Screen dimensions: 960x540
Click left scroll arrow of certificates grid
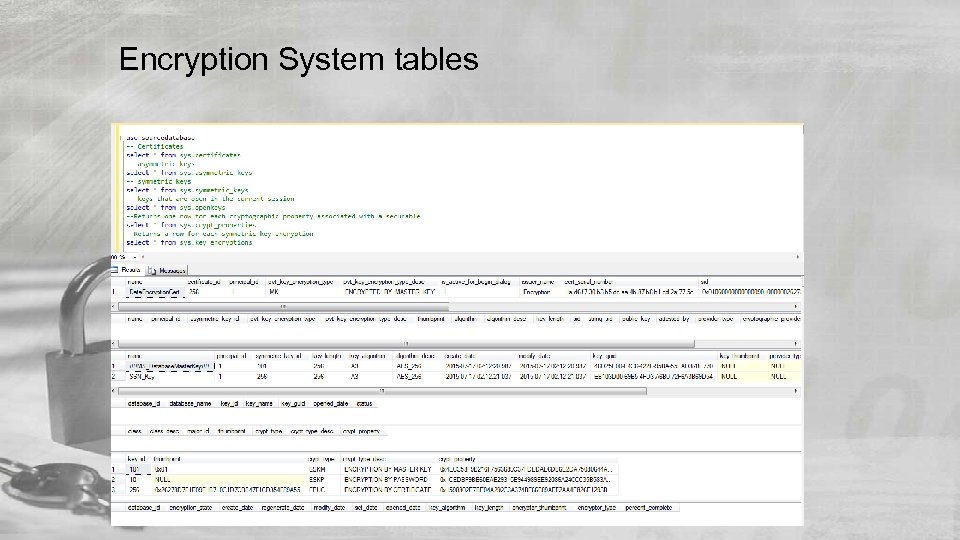click(x=114, y=307)
